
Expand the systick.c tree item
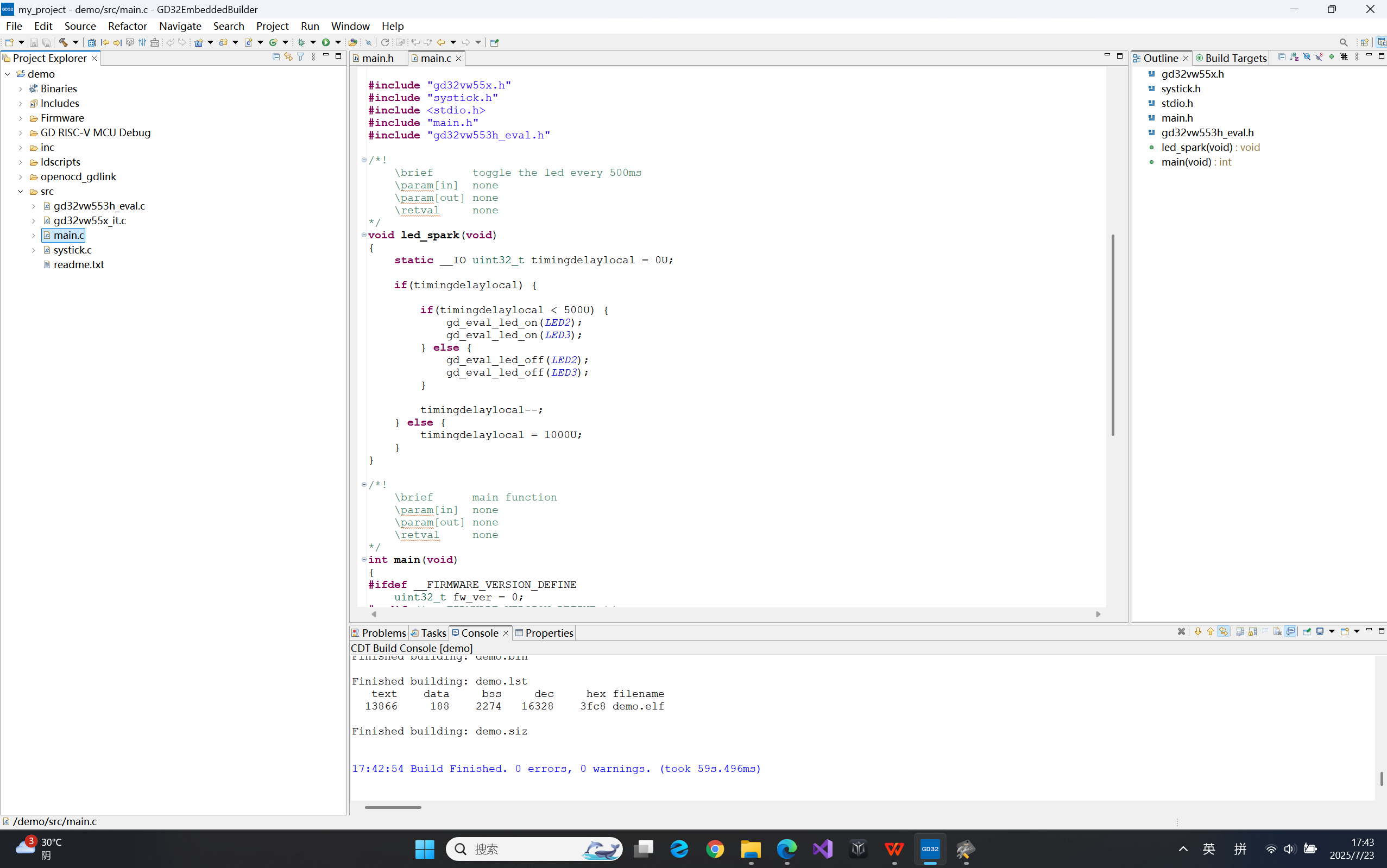coord(33,250)
